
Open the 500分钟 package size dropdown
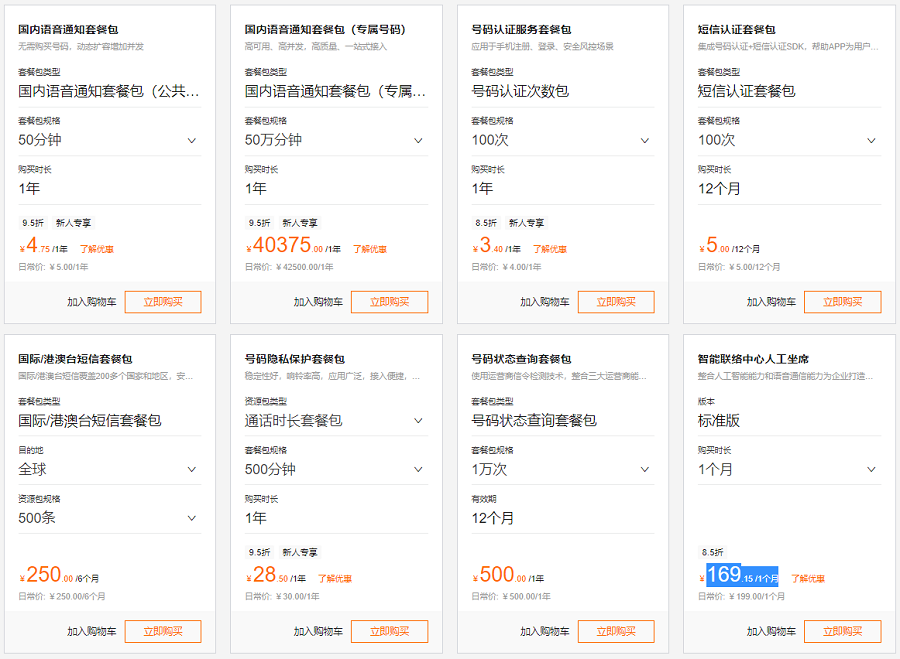tap(336, 470)
